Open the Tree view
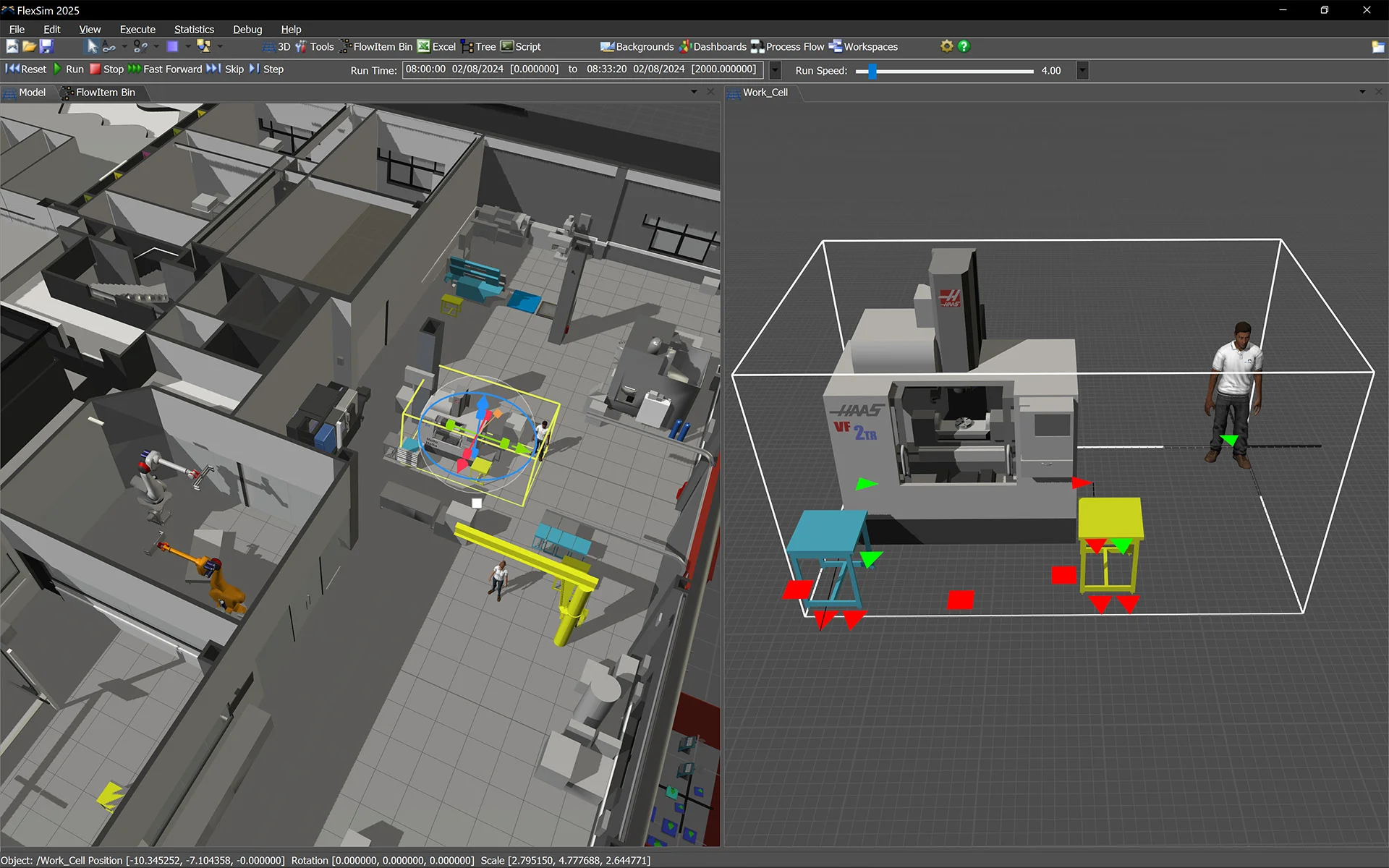The width and height of the screenshot is (1389, 868). click(478, 46)
